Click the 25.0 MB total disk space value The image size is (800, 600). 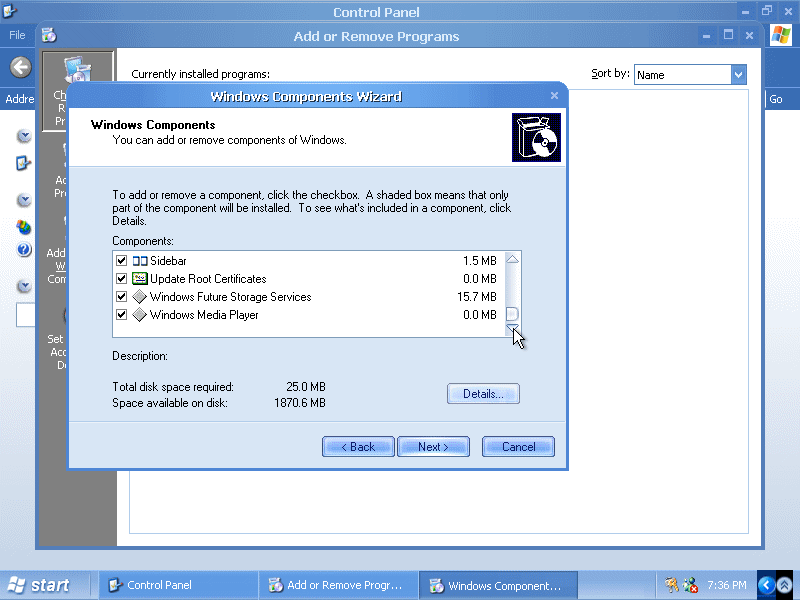pyautogui.click(x=306, y=387)
